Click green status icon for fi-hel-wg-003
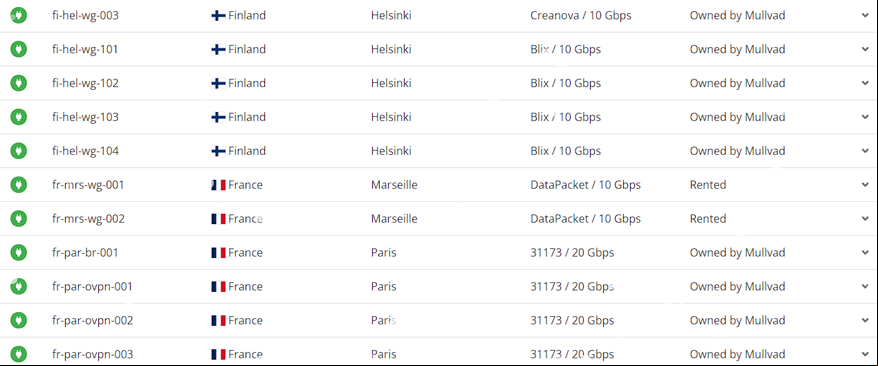 click(18, 15)
